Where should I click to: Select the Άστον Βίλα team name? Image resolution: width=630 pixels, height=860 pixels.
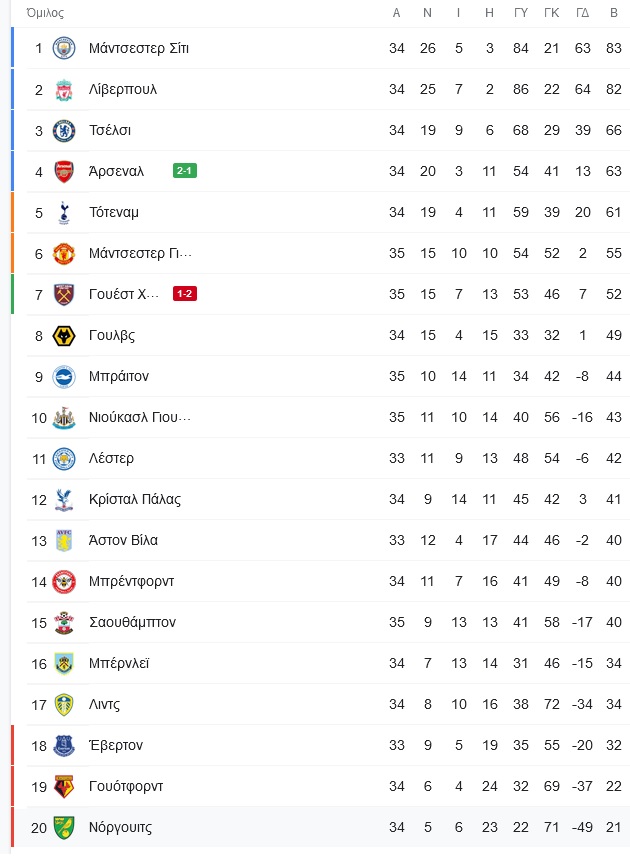tap(123, 540)
